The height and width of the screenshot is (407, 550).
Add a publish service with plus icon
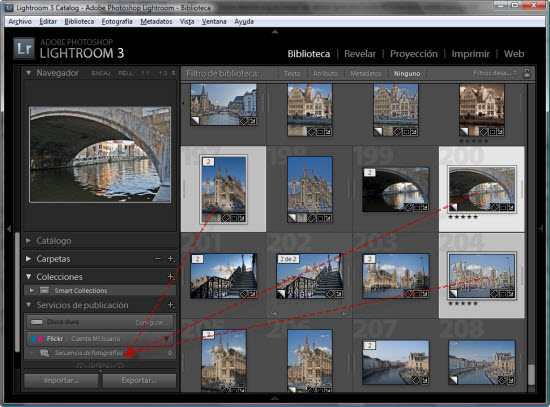pos(171,305)
